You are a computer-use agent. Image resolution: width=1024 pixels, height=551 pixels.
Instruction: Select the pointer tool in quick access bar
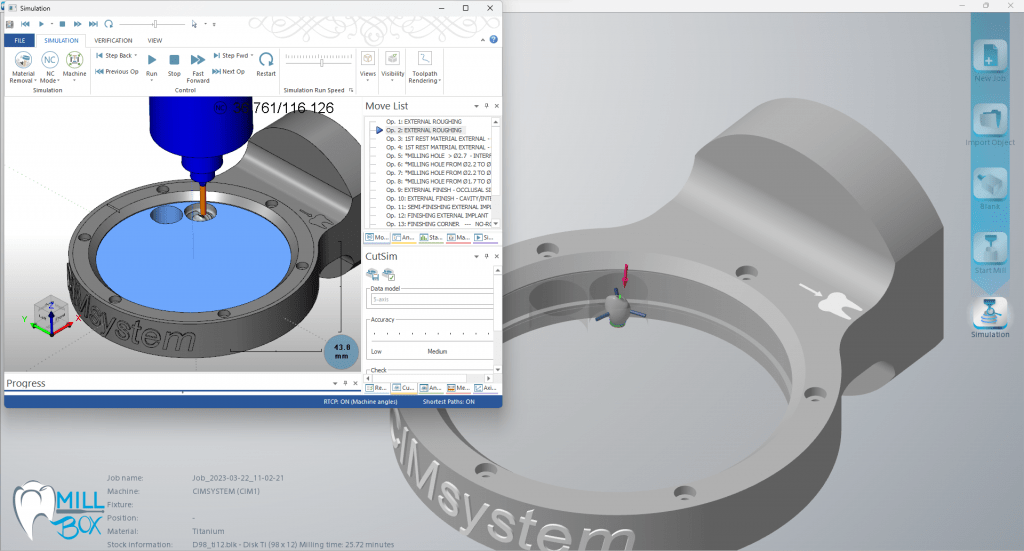(194, 24)
